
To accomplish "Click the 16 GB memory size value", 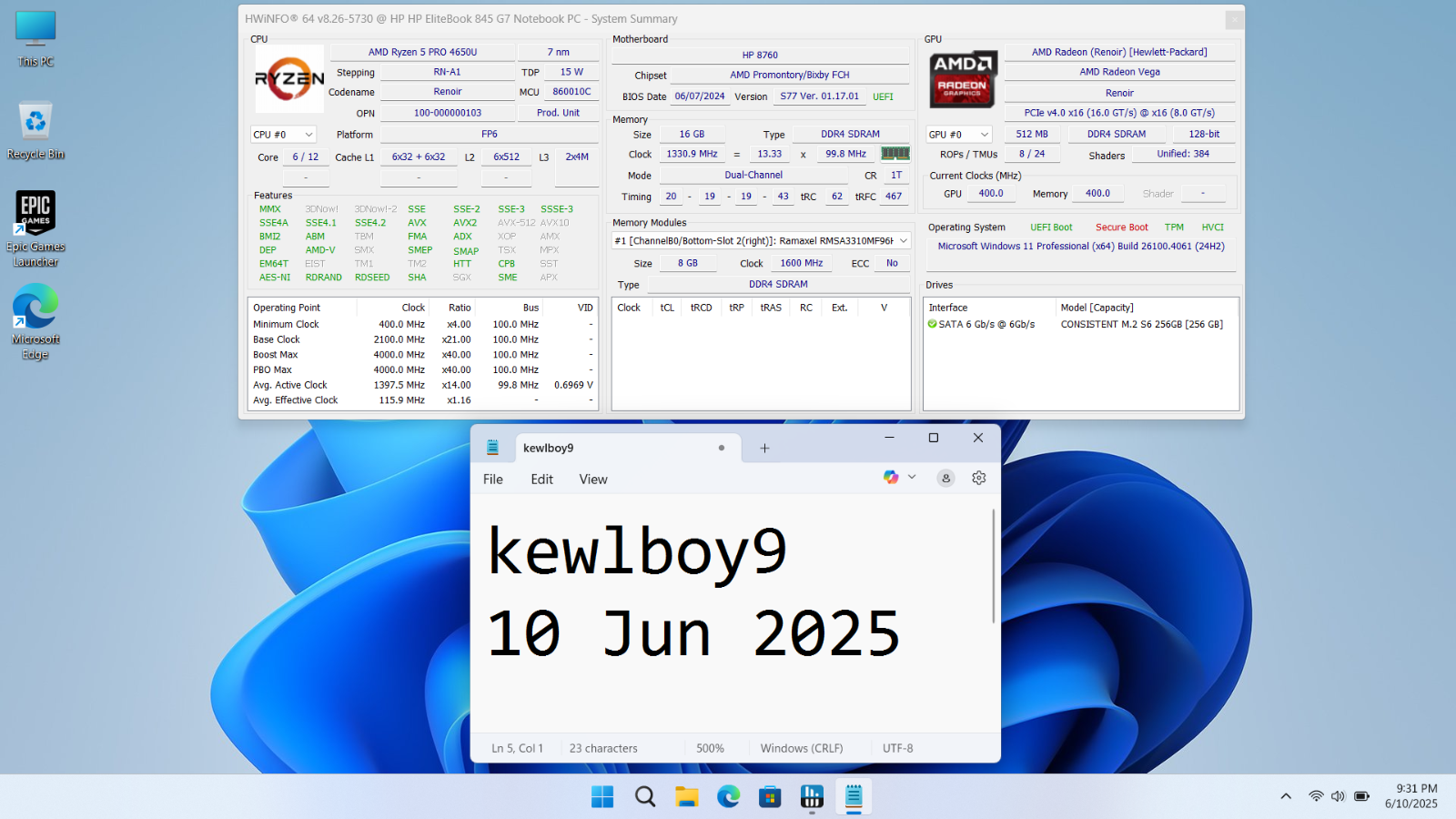I will (692, 134).
